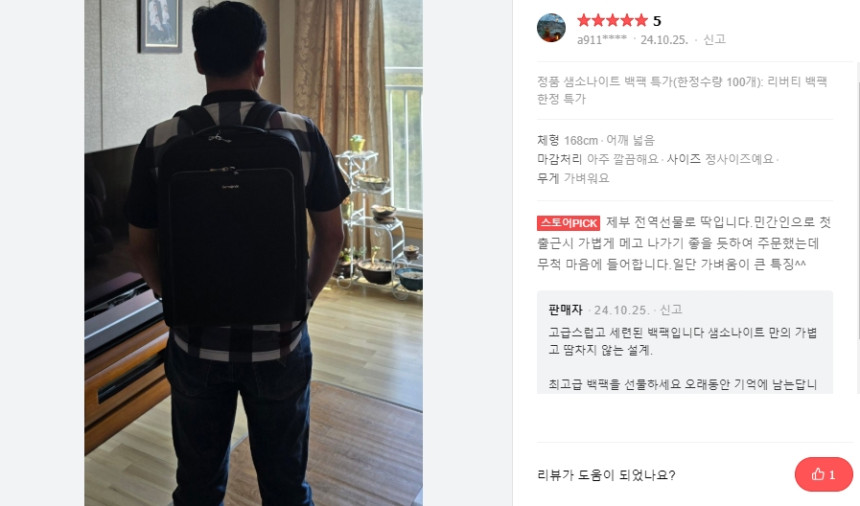This screenshot has width=860, height=506.
Task: Click the 리뷰가 도움이 되었나요 prompt
Action: 606,475
